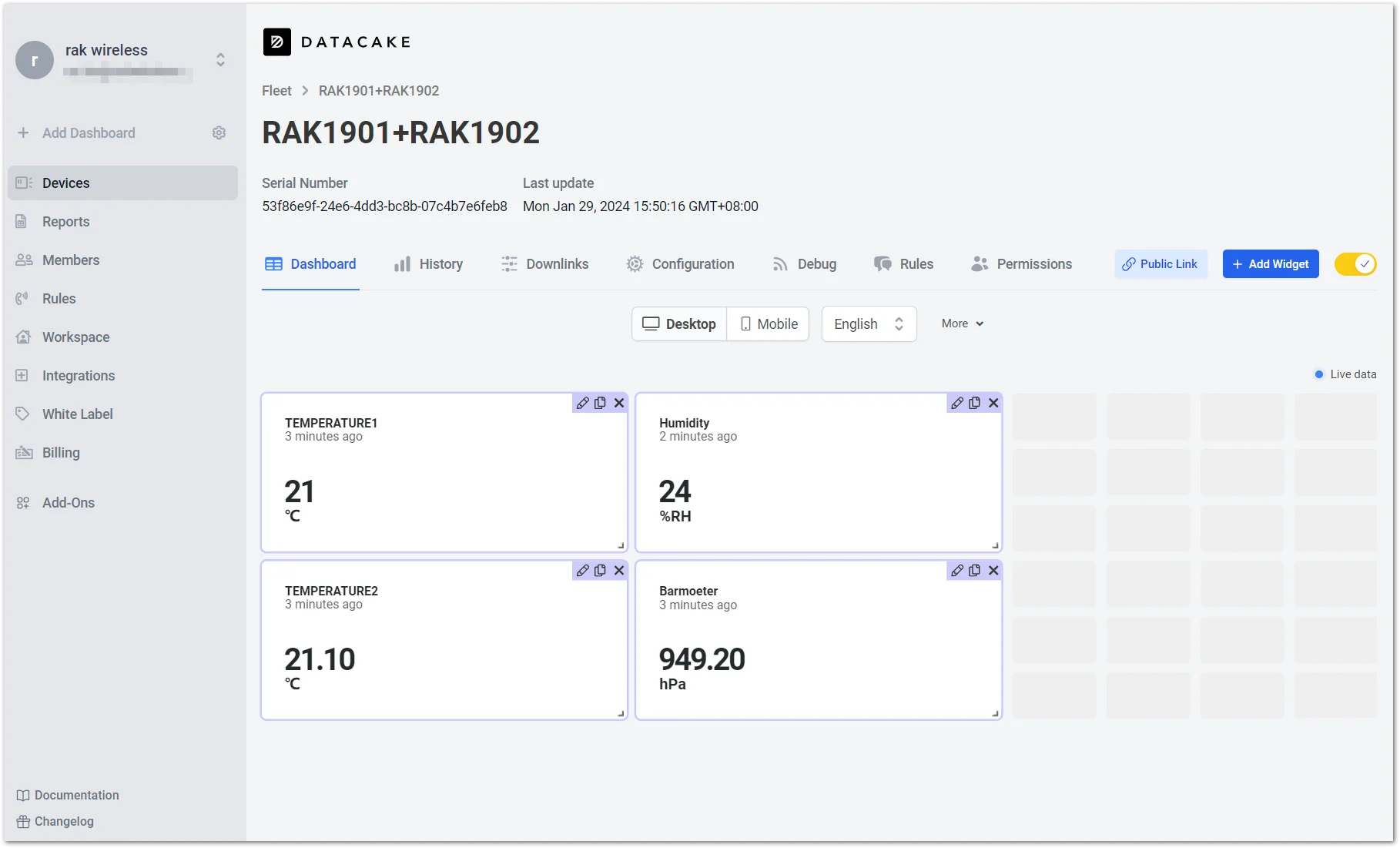Click the dashboard settings gear icon
The width and height of the screenshot is (1400, 848).
(x=219, y=133)
